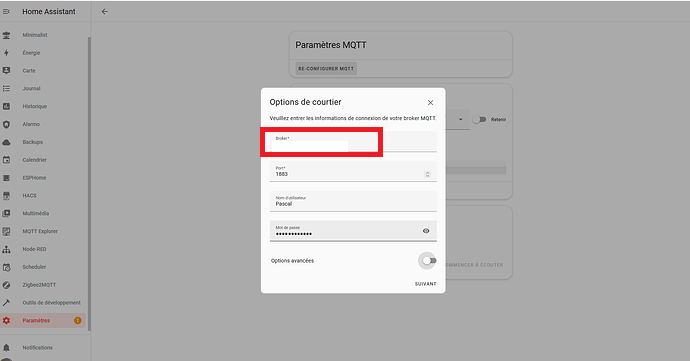Viewport: 690px width, 361px height.
Task: Open the QoS dropdown arrow beside Retenir
Action: (x=460, y=119)
